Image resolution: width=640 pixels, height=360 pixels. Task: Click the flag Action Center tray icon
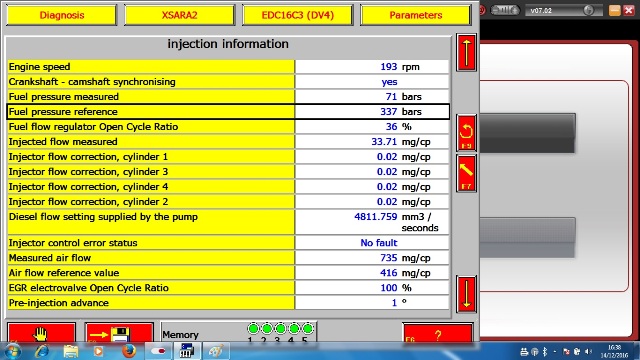tap(566, 351)
